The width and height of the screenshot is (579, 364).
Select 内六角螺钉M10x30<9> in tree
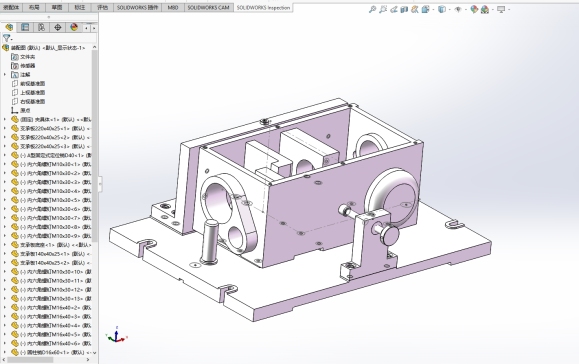51,236
